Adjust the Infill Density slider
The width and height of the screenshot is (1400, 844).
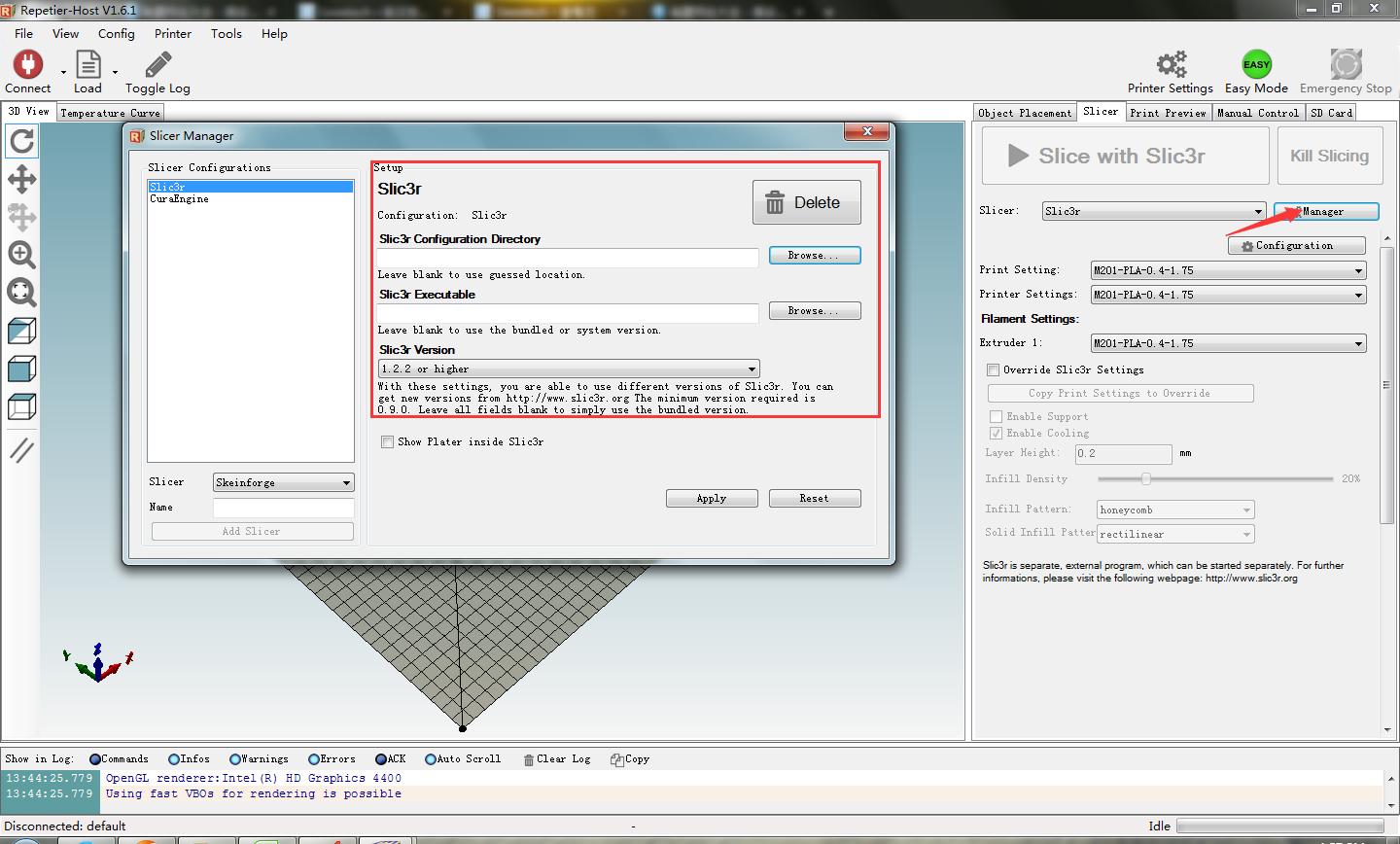[1215, 478]
